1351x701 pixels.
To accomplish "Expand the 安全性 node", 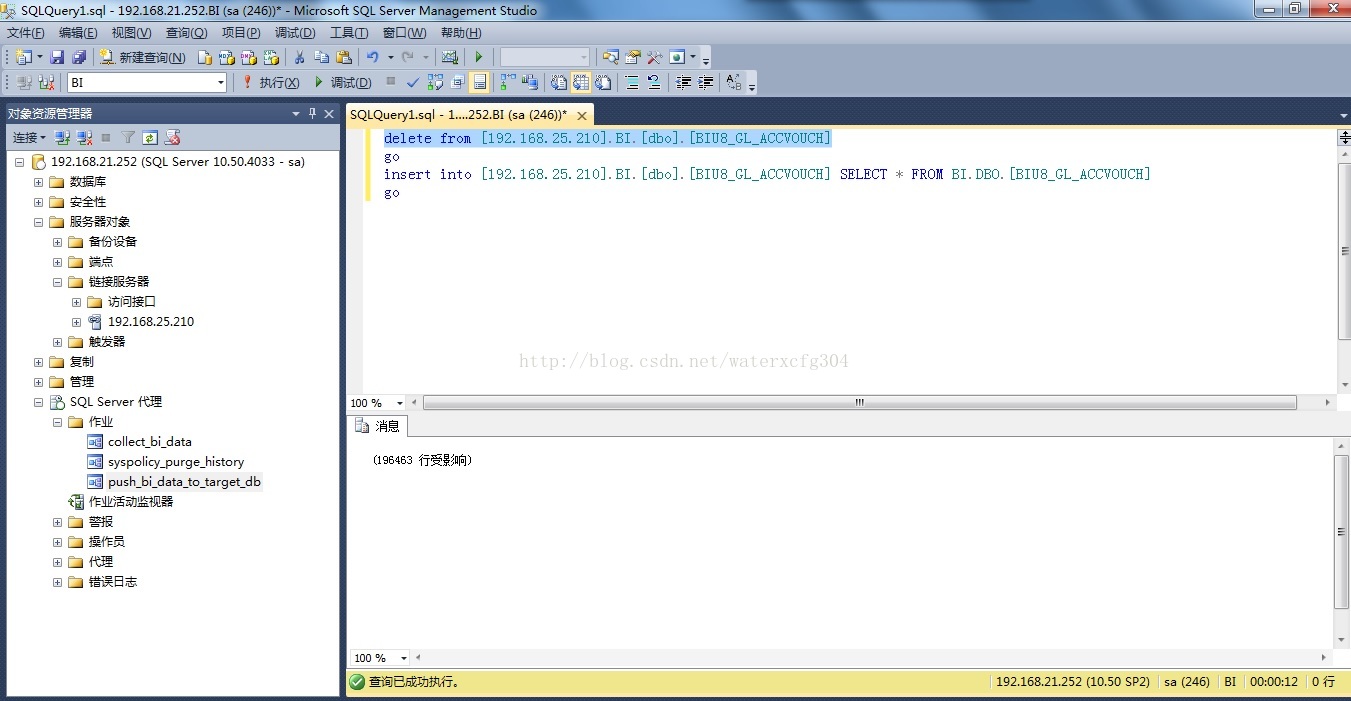I will (x=39, y=202).
